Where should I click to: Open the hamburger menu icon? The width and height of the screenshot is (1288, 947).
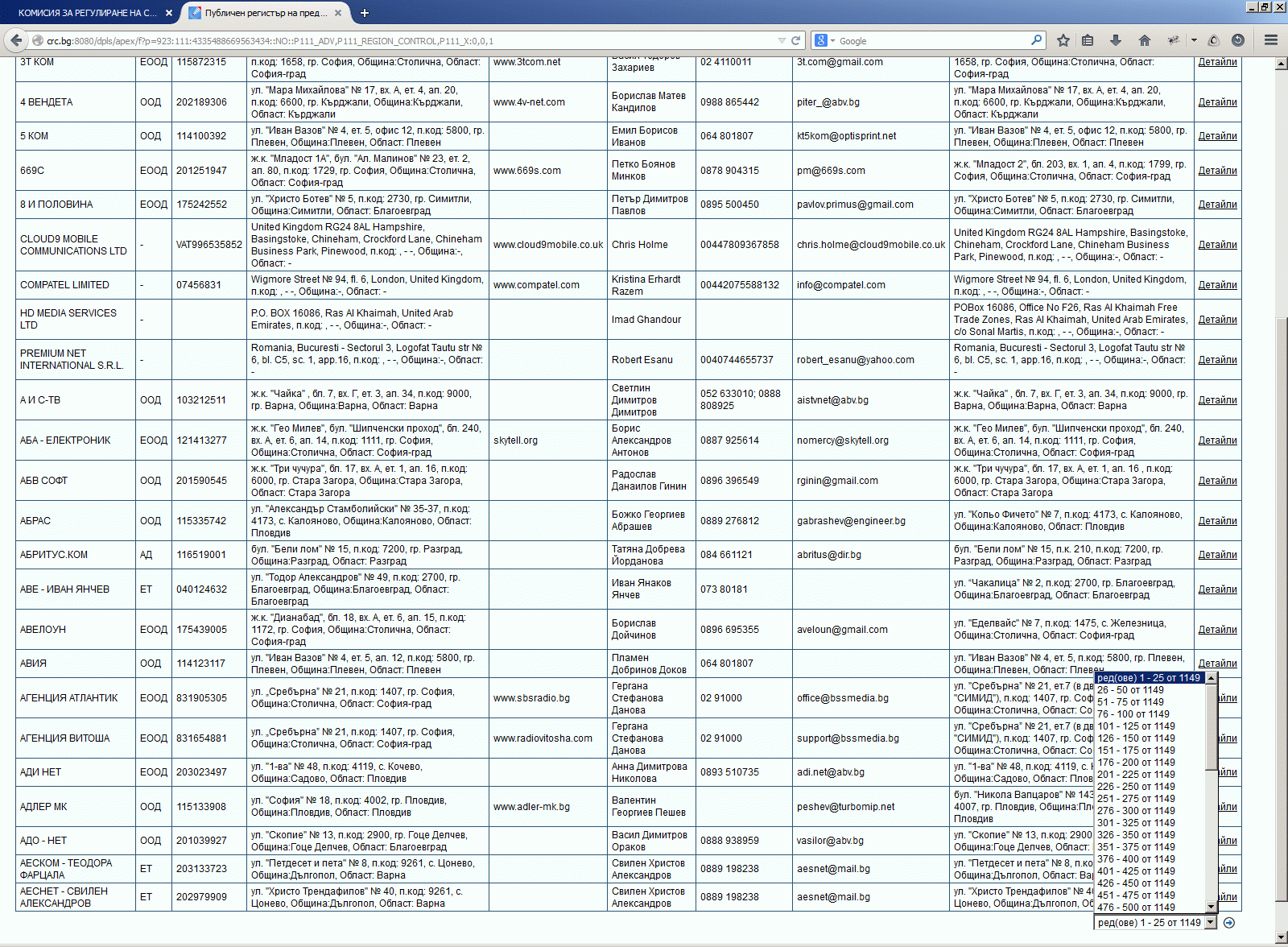1271,40
